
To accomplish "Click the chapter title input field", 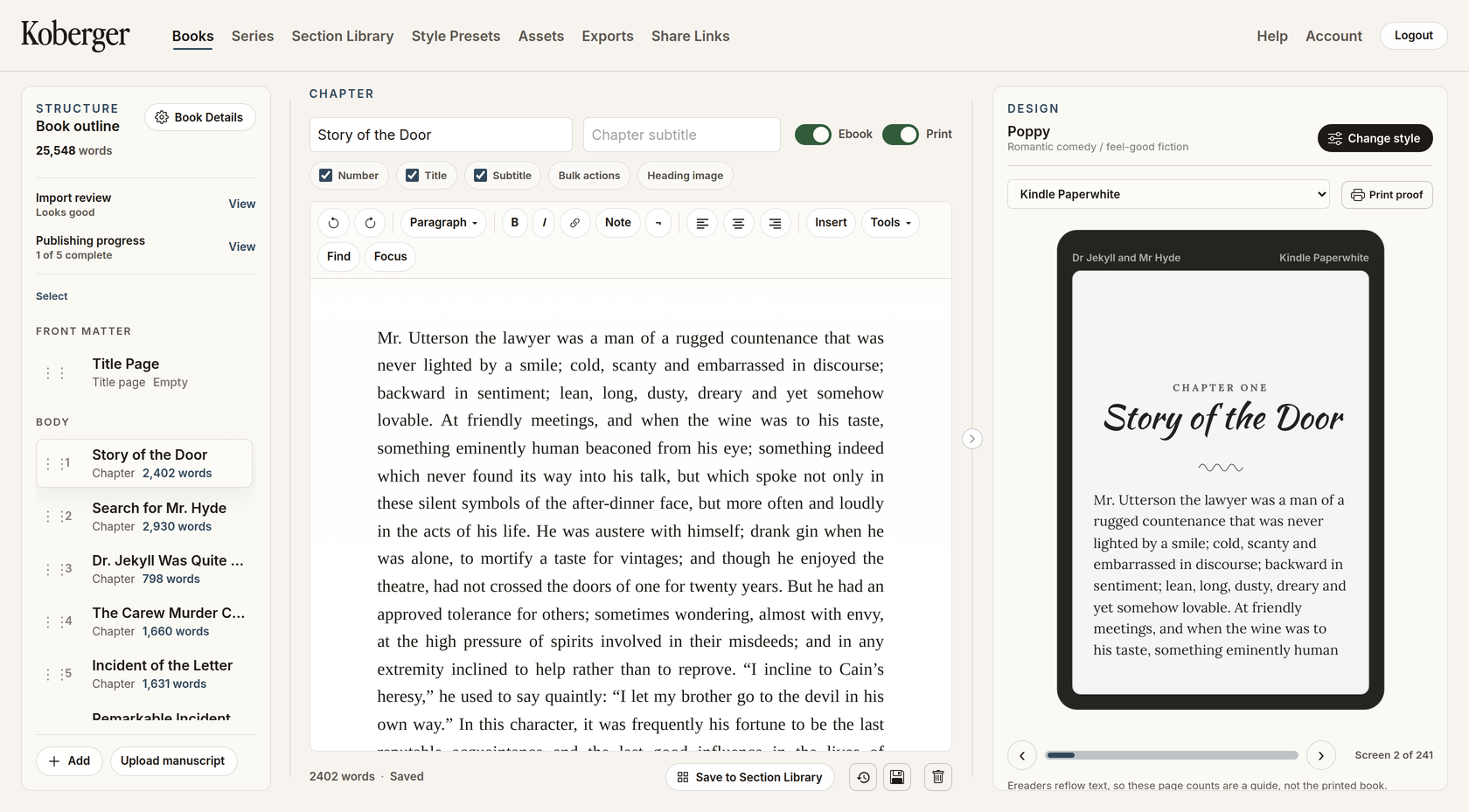I will click(441, 135).
